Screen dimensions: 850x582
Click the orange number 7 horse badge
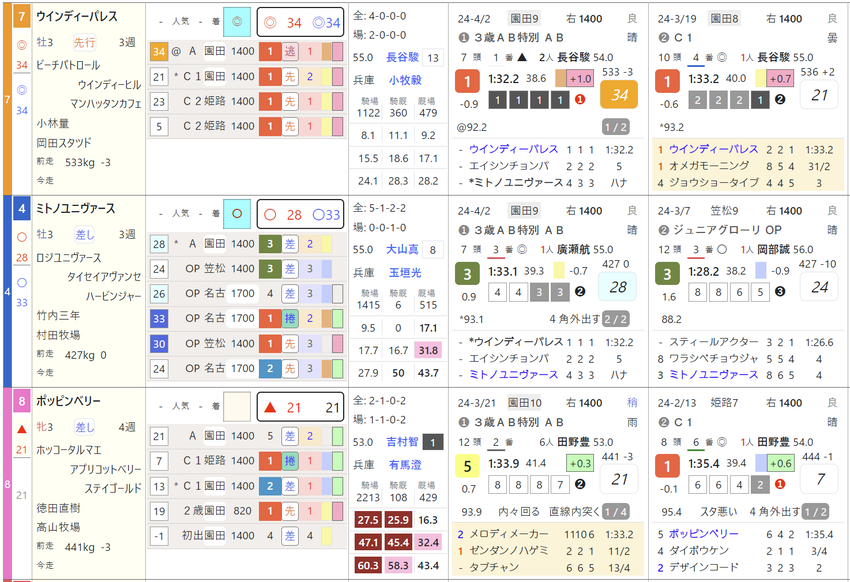(22, 16)
